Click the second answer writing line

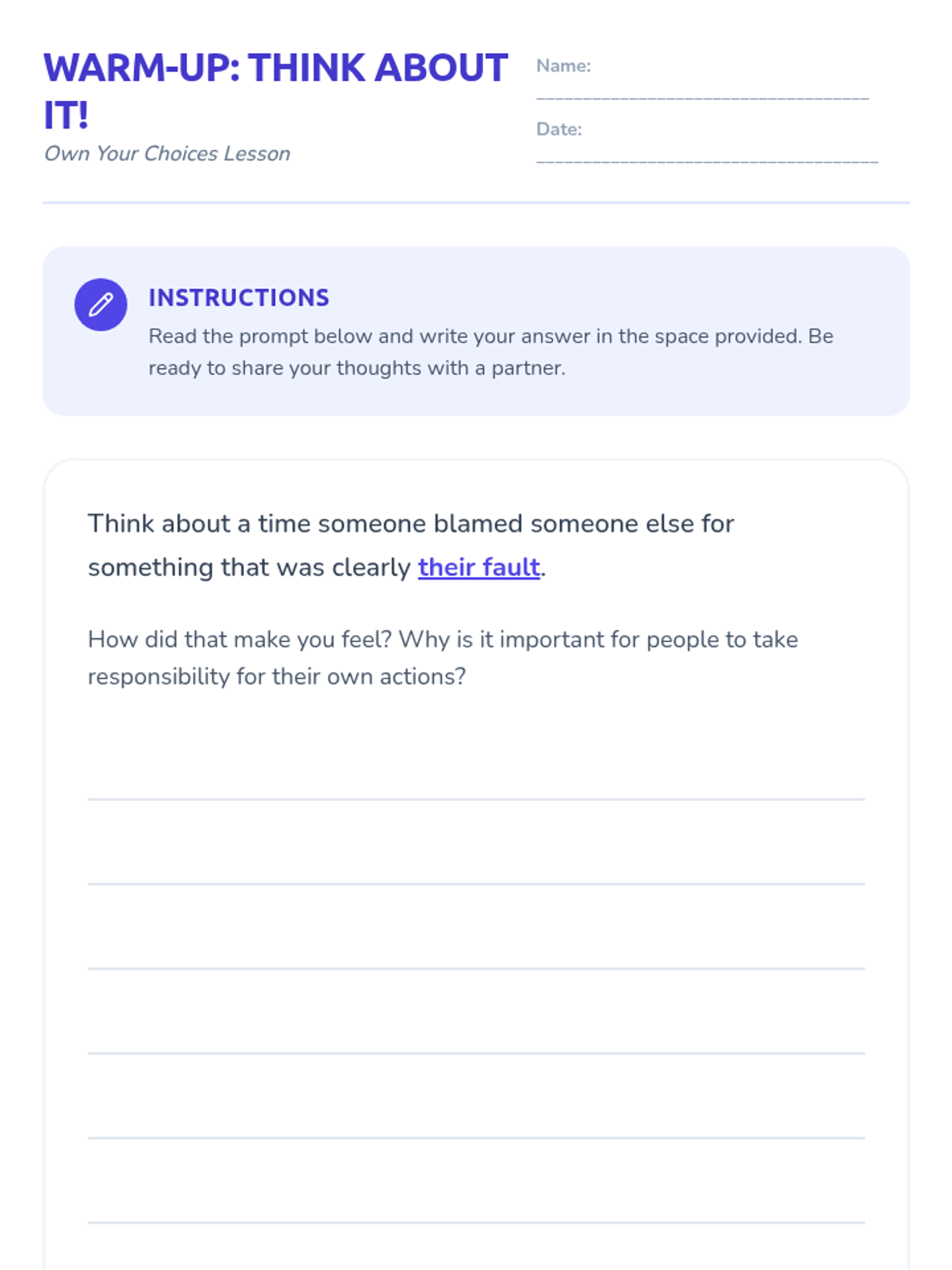(x=476, y=883)
